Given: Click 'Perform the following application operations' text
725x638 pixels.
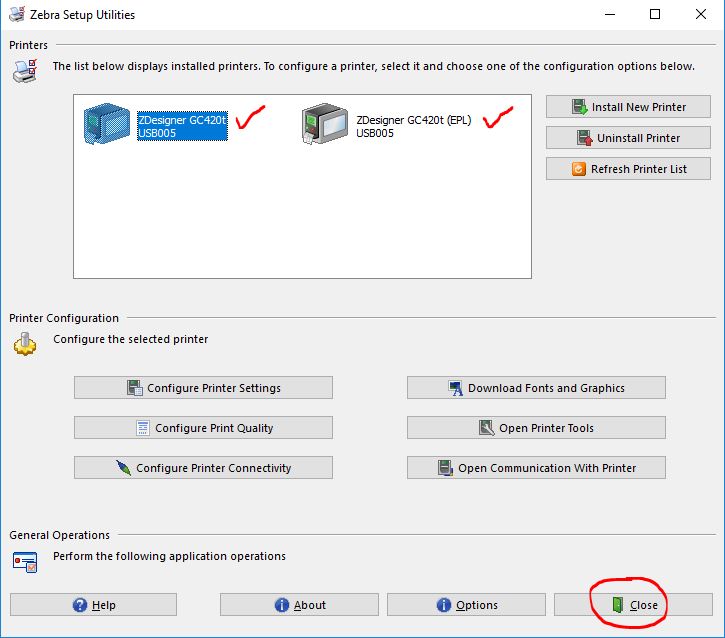Looking at the screenshot, I should coord(169,556).
